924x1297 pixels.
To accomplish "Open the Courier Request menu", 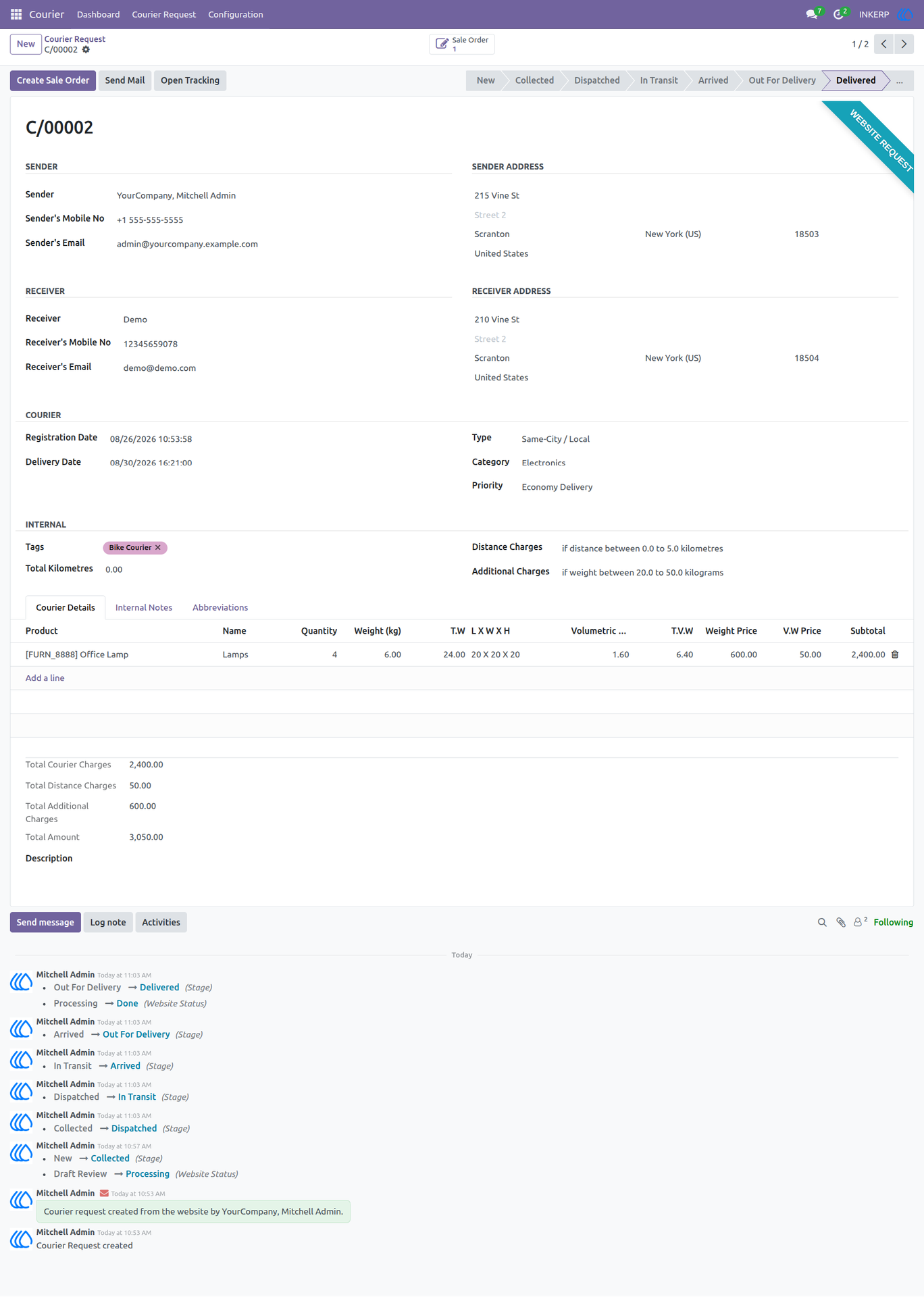I will coord(163,14).
